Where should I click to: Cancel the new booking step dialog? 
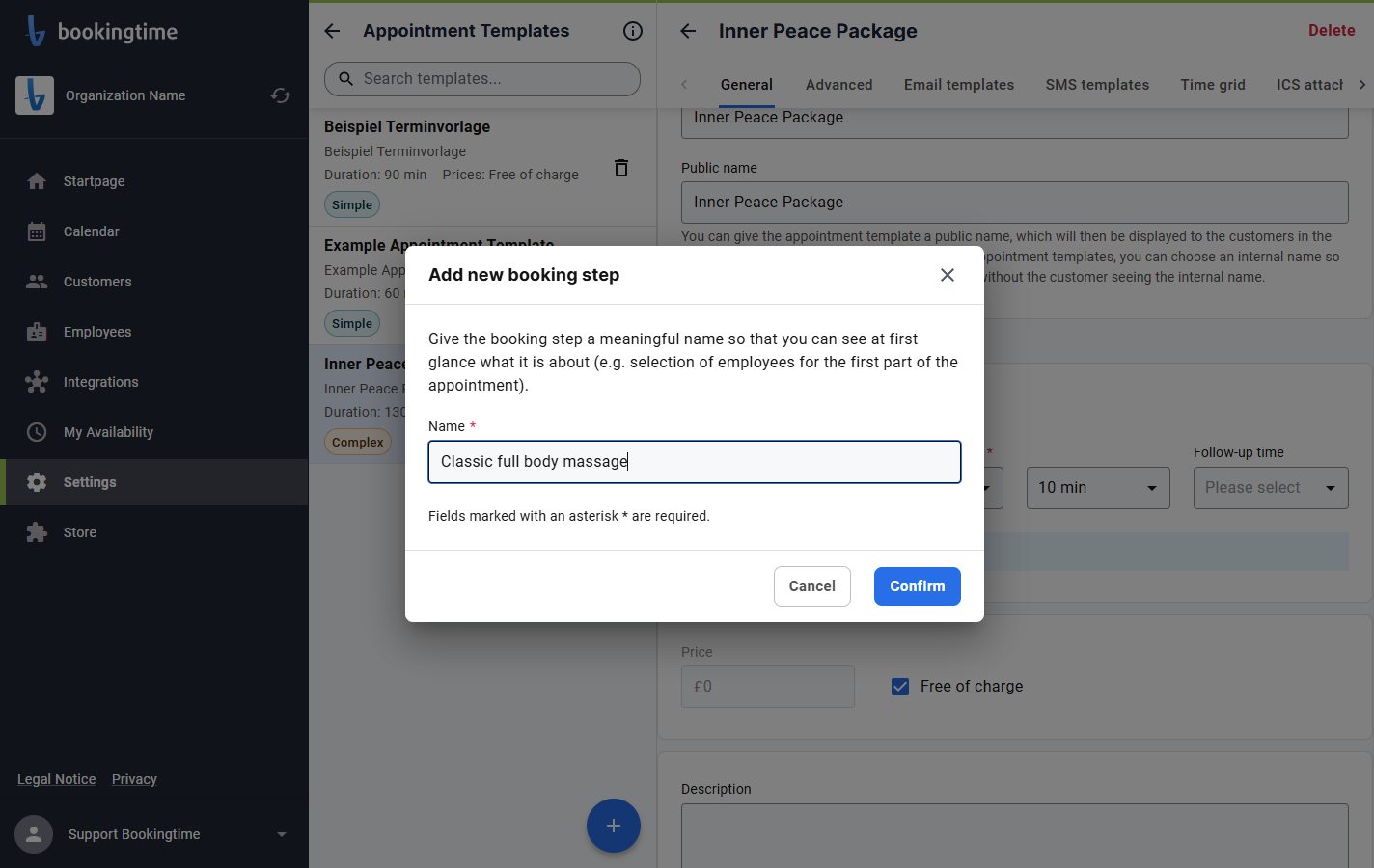click(x=812, y=586)
